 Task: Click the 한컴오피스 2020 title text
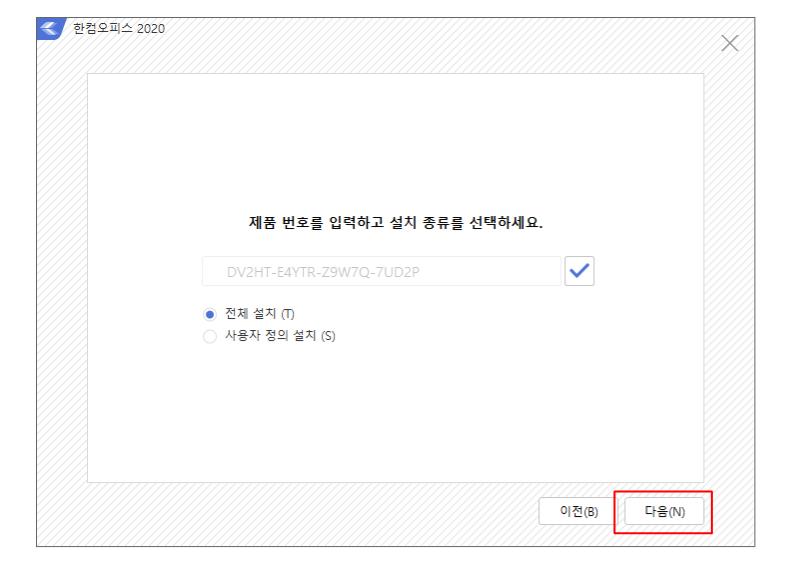(x=119, y=28)
